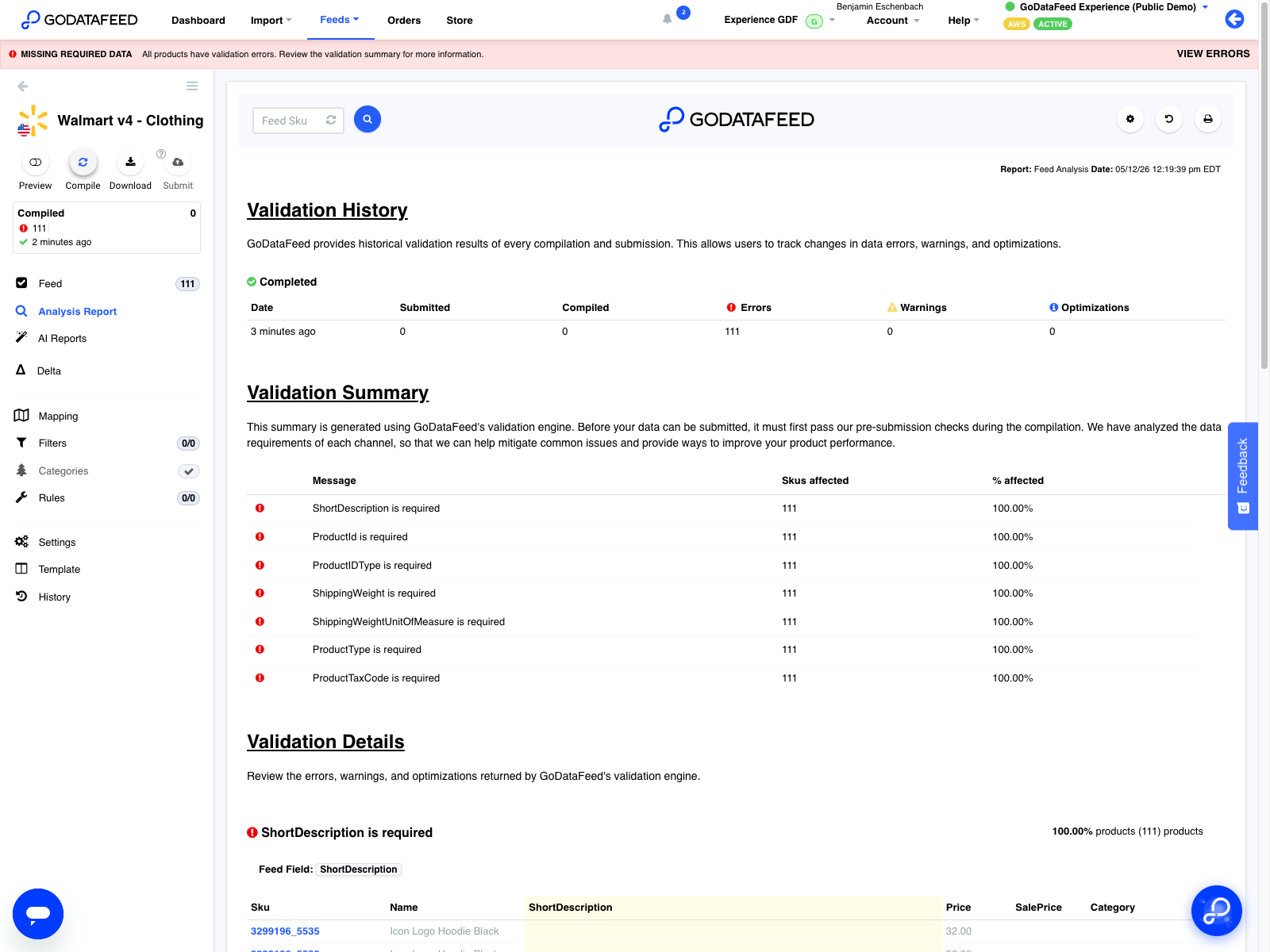Click the sidebar back arrow
This screenshot has height=952, width=1270.
tap(22, 86)
